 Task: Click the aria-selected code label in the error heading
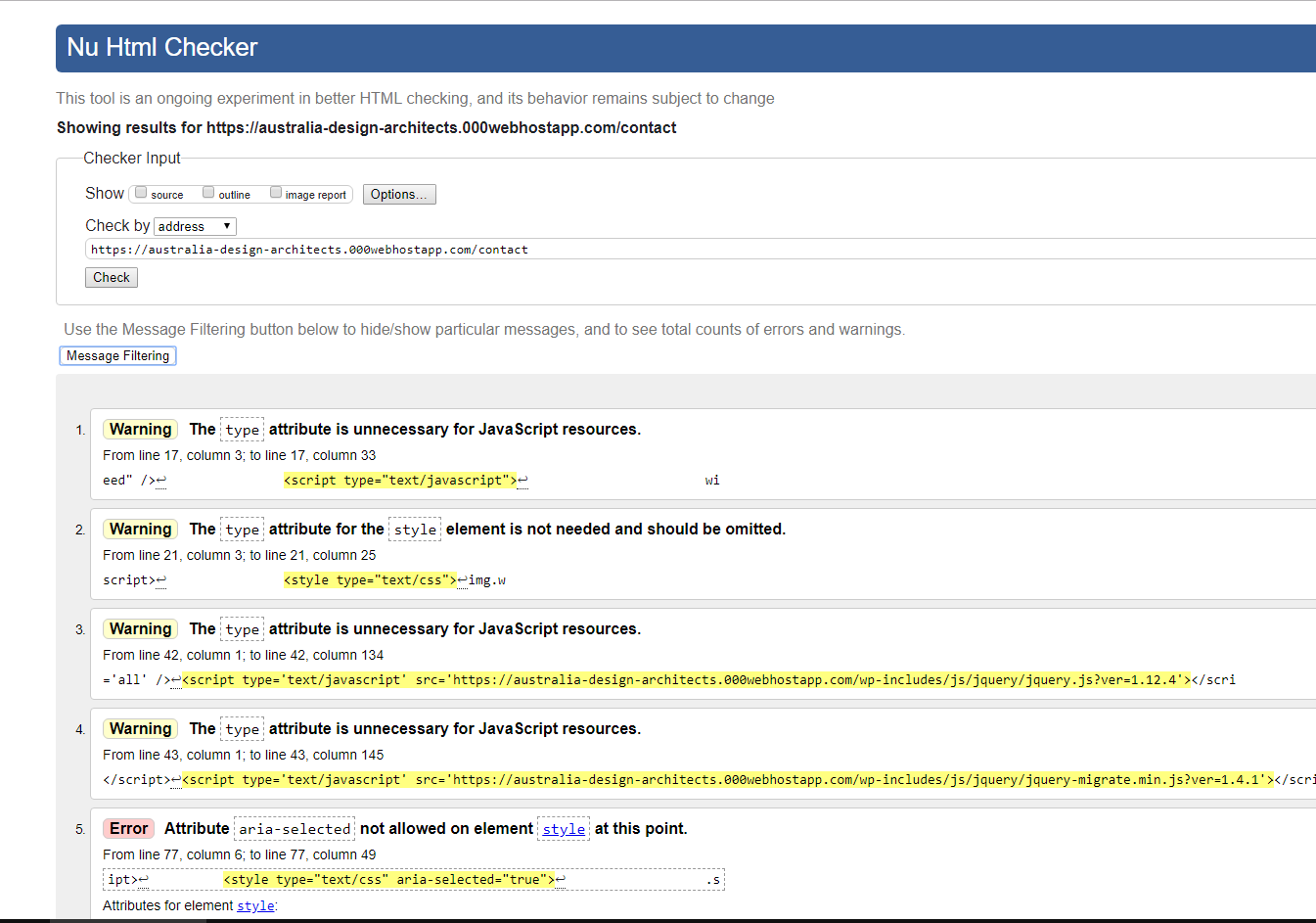pyautogui.click(x=295, y=829)
